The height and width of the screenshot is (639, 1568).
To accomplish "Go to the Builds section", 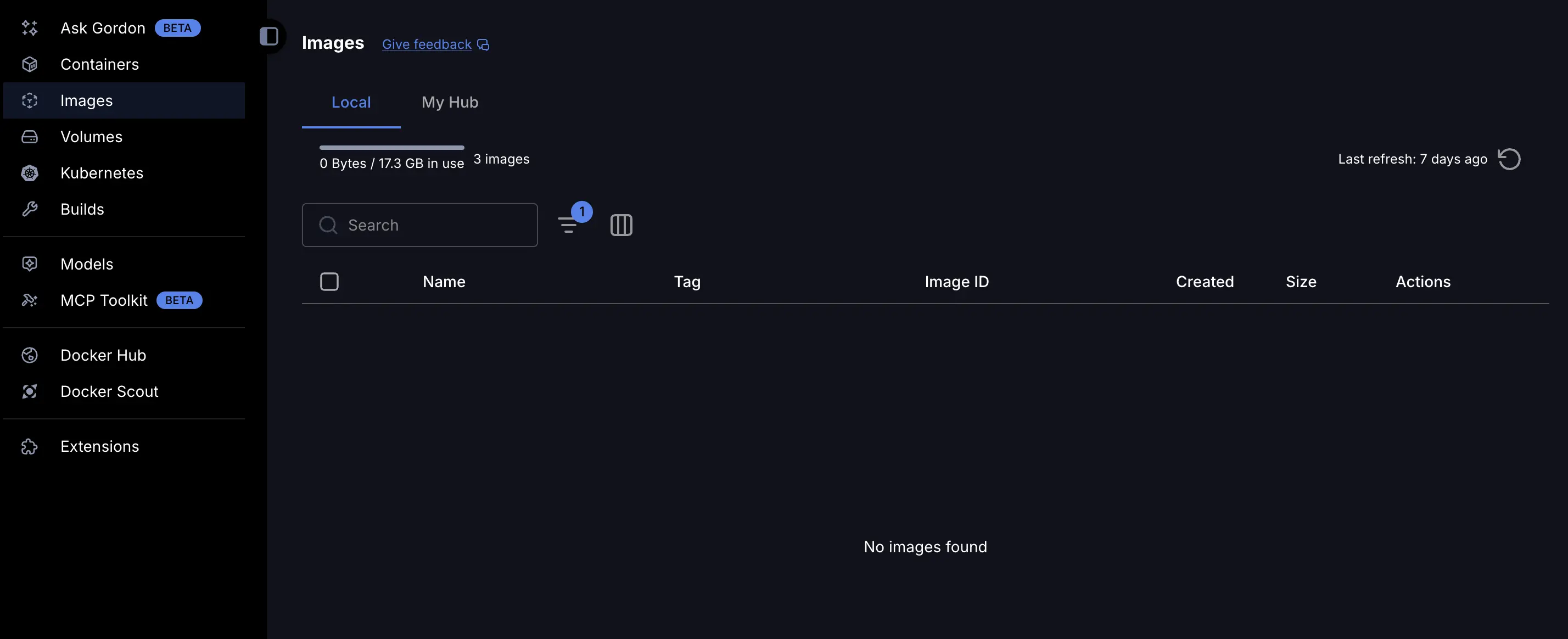I will click(82, 209).
